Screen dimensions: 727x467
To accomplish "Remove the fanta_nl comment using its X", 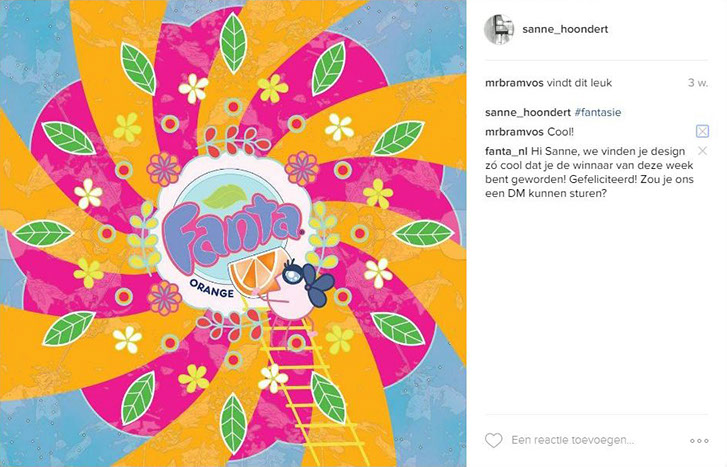I will coord(702,151).
